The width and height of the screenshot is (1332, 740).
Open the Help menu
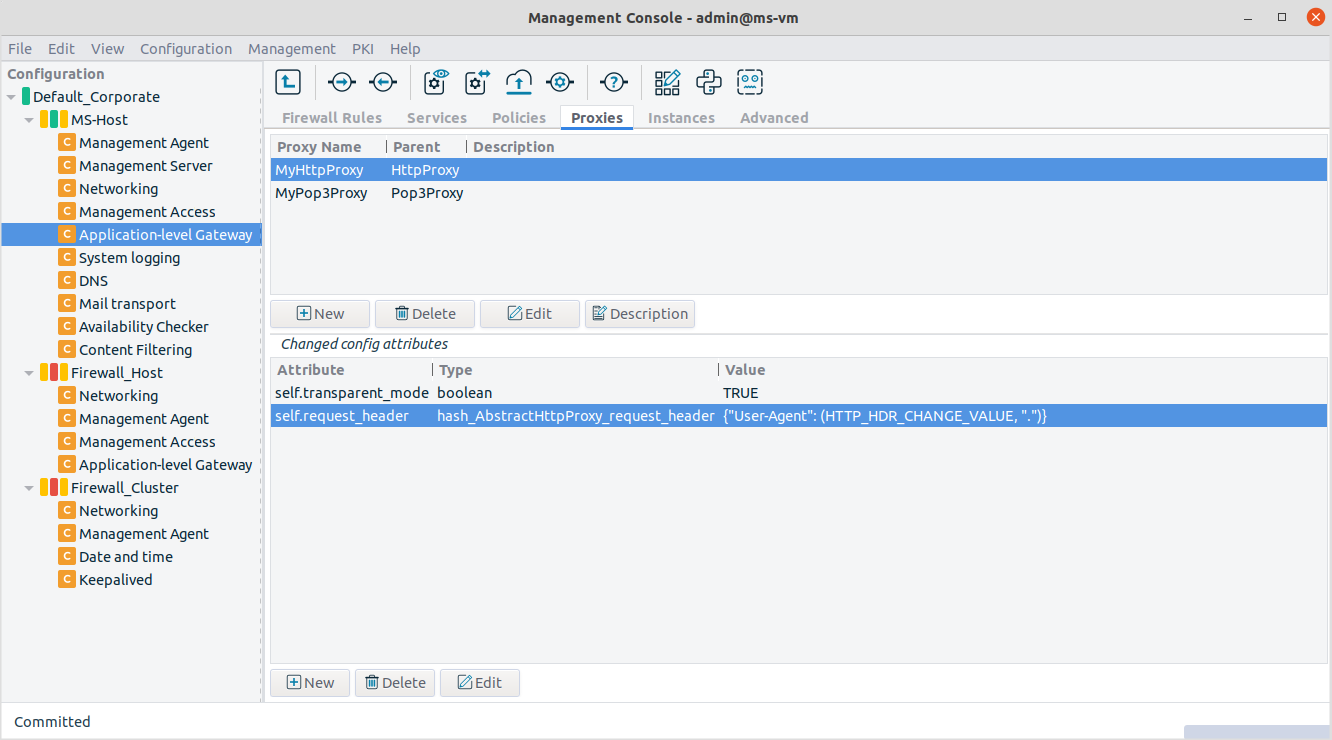pyautogui.click(x=405, y=48)
